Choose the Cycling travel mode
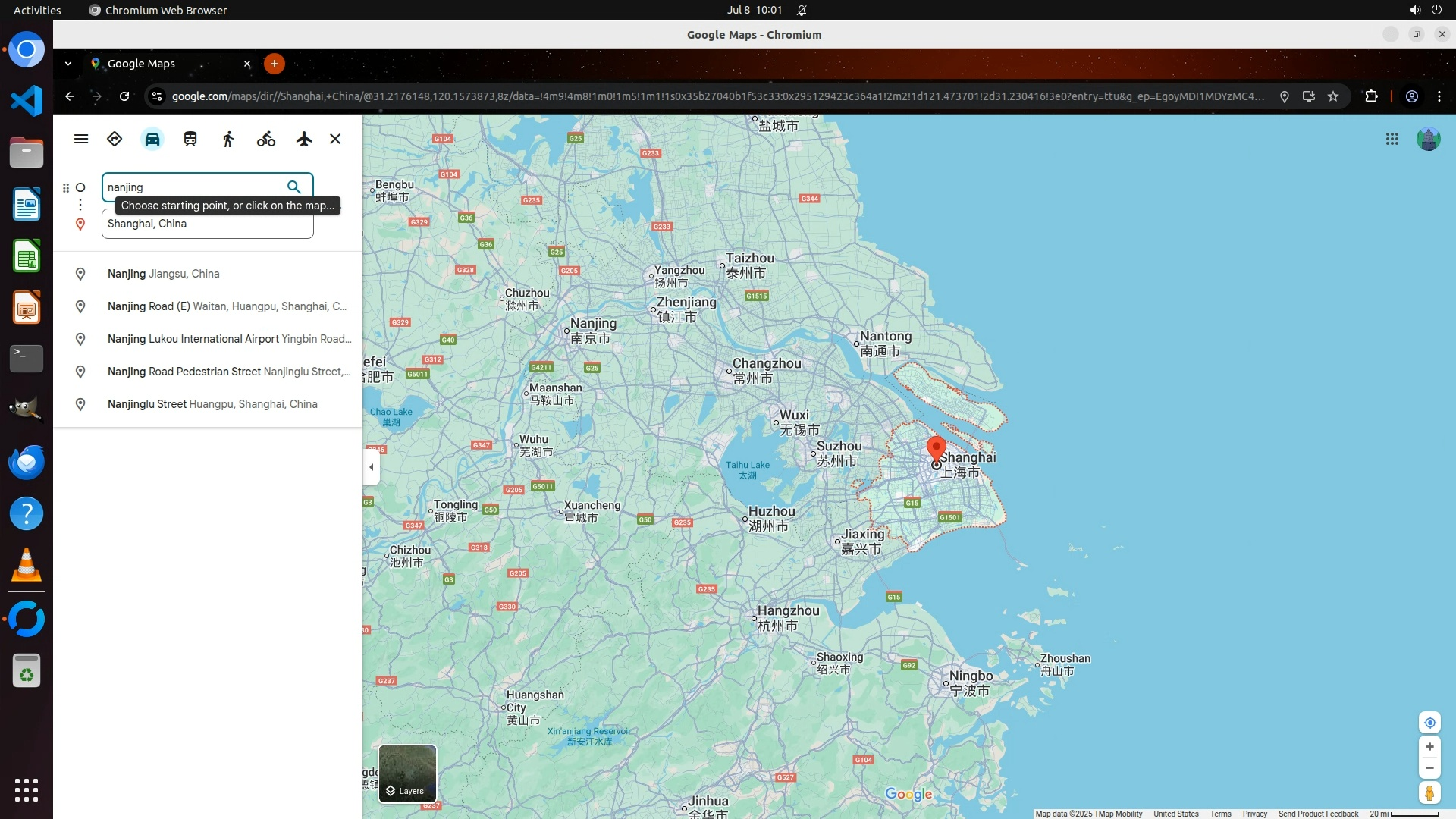 (x=266, y=139)
